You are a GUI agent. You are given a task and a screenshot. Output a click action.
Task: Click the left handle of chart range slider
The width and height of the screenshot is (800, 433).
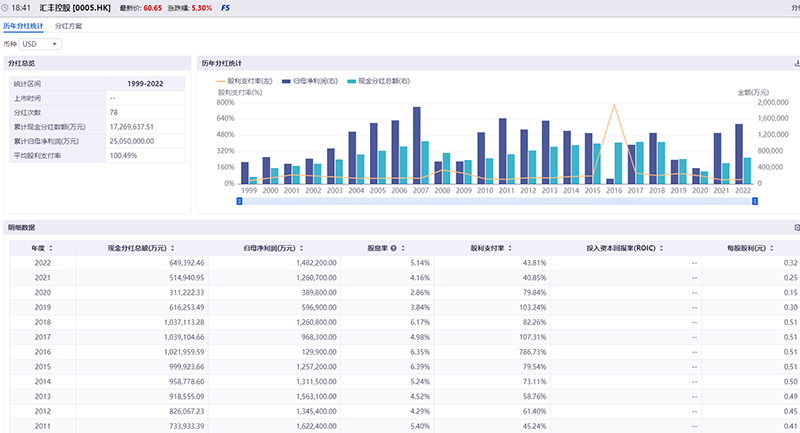[240, 201]
